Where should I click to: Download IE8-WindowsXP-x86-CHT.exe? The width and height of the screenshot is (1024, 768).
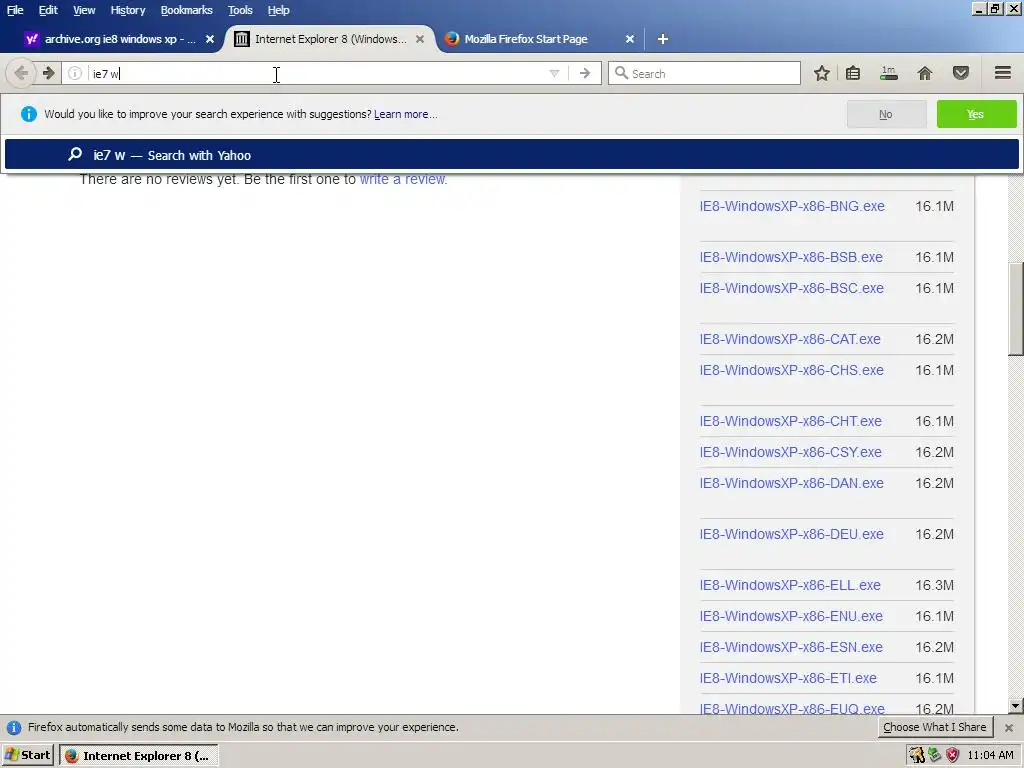click(x=790, y=421)
